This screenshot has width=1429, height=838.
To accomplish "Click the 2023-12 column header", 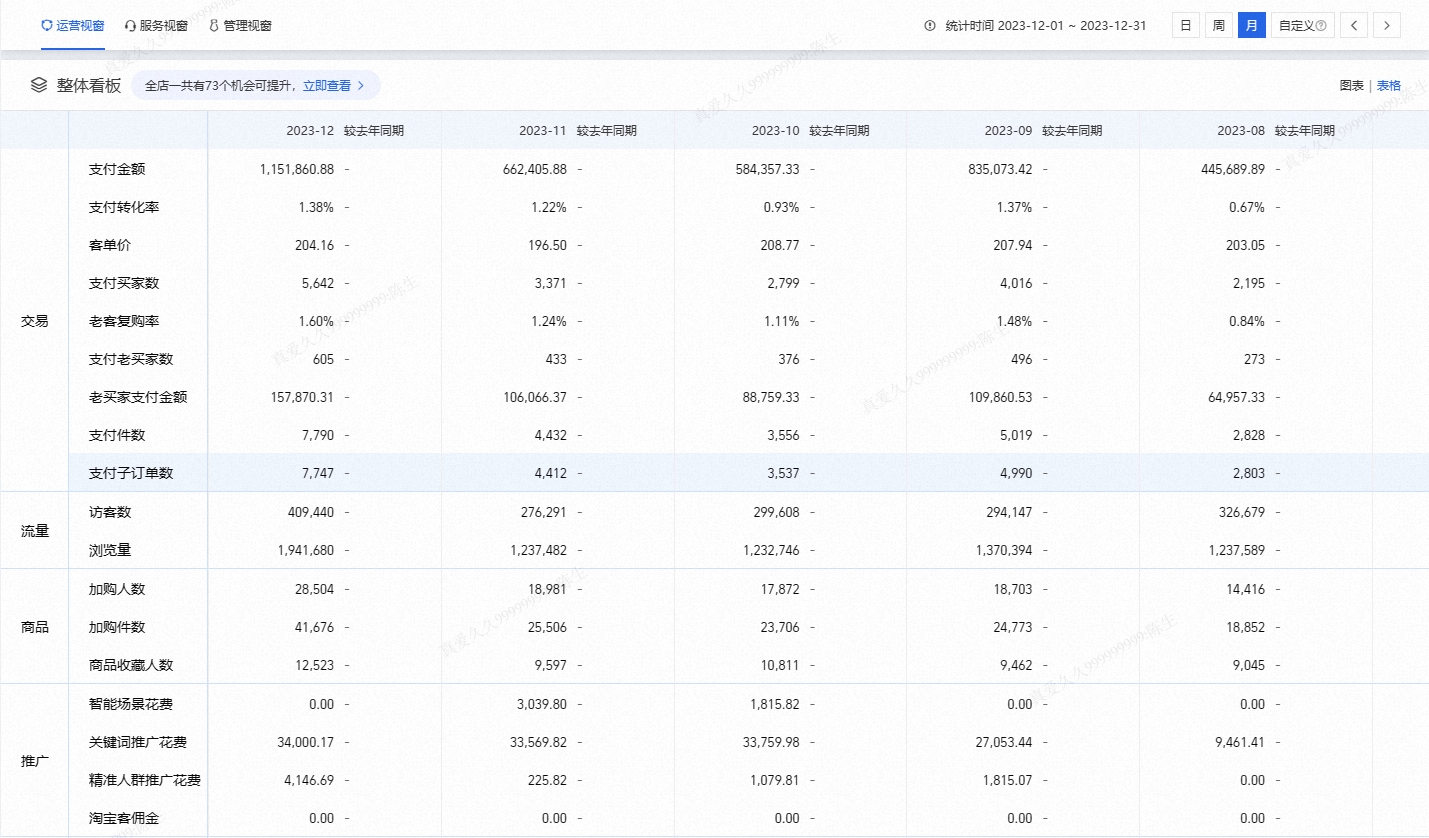I will [x=309, y=130].
